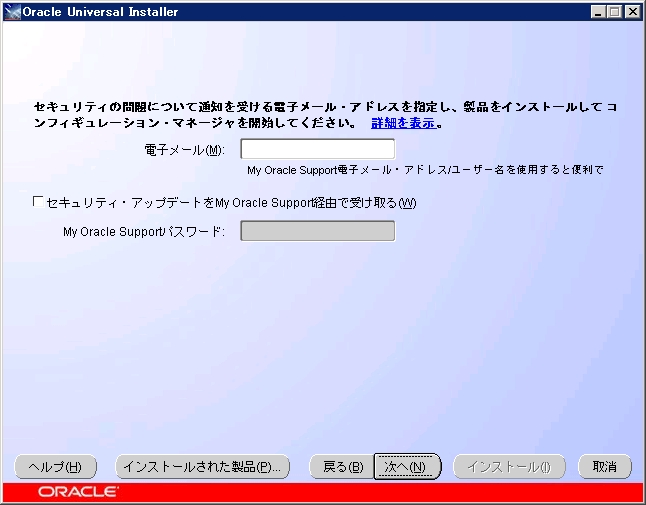
Task: Enable security updates via My Oracle Support checkbox
Action: coord(38,202)
